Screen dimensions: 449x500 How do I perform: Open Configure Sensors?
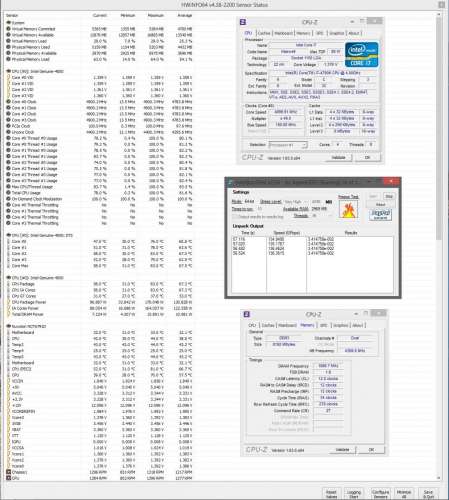[x=380, y=494]
